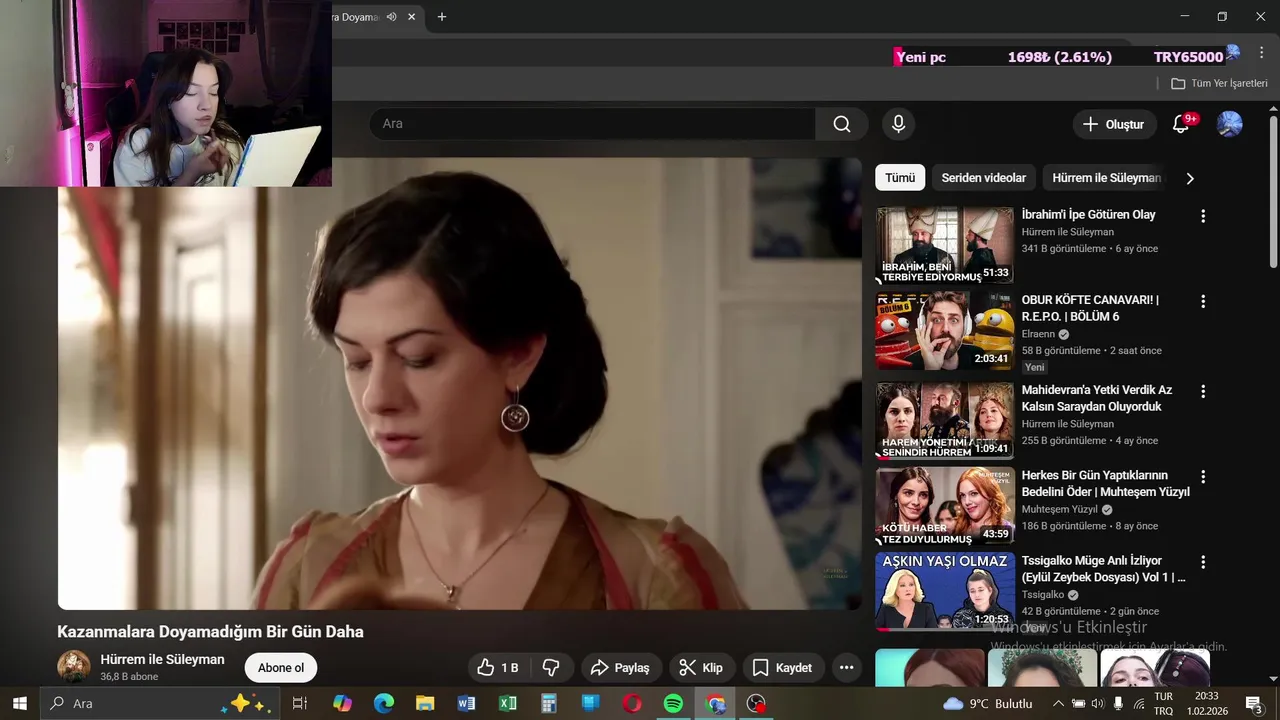Click the YouTube search magnifier button
The width and height of the screenshot is (1280, 720).
[842, 124]
